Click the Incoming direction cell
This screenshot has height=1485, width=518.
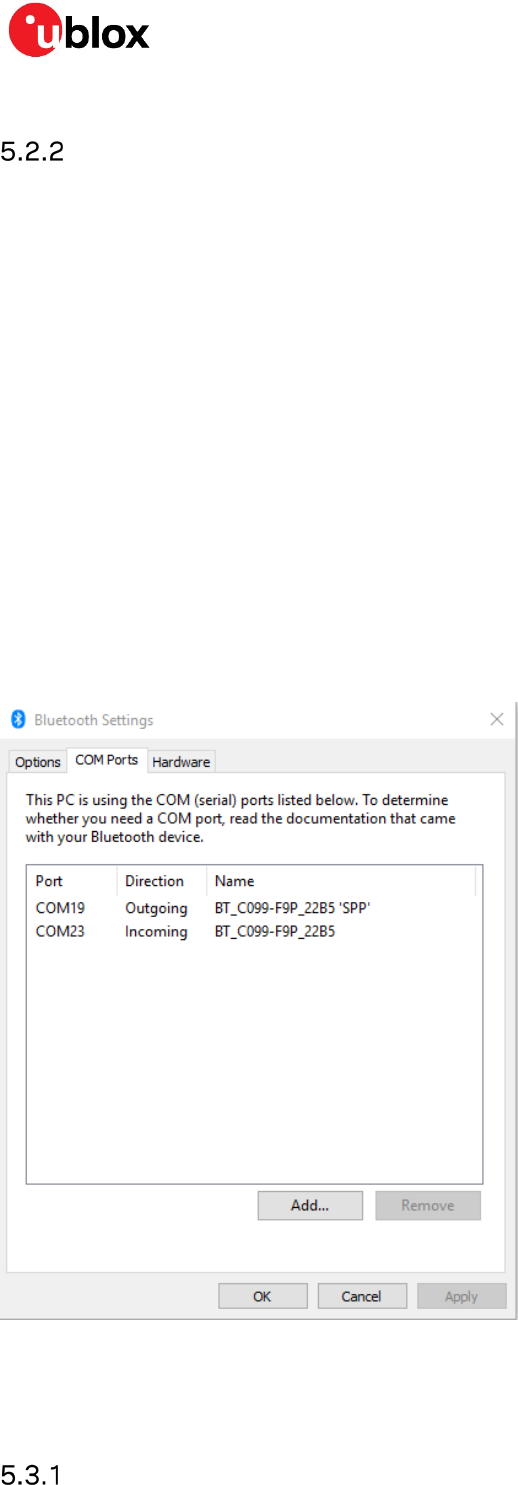156,932
